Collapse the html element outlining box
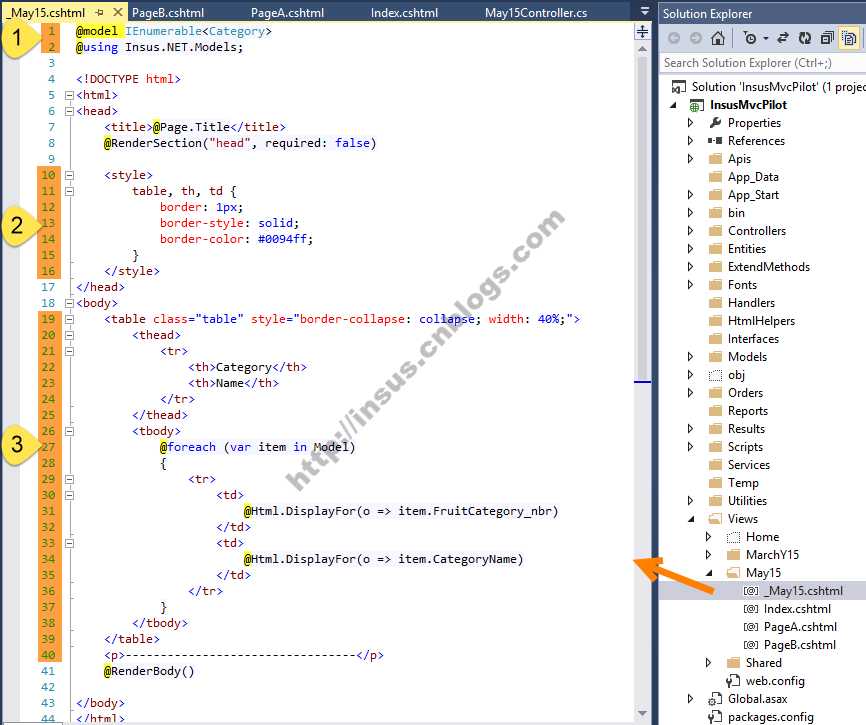Viewport: 866px width, 725px height. (69, 96)
